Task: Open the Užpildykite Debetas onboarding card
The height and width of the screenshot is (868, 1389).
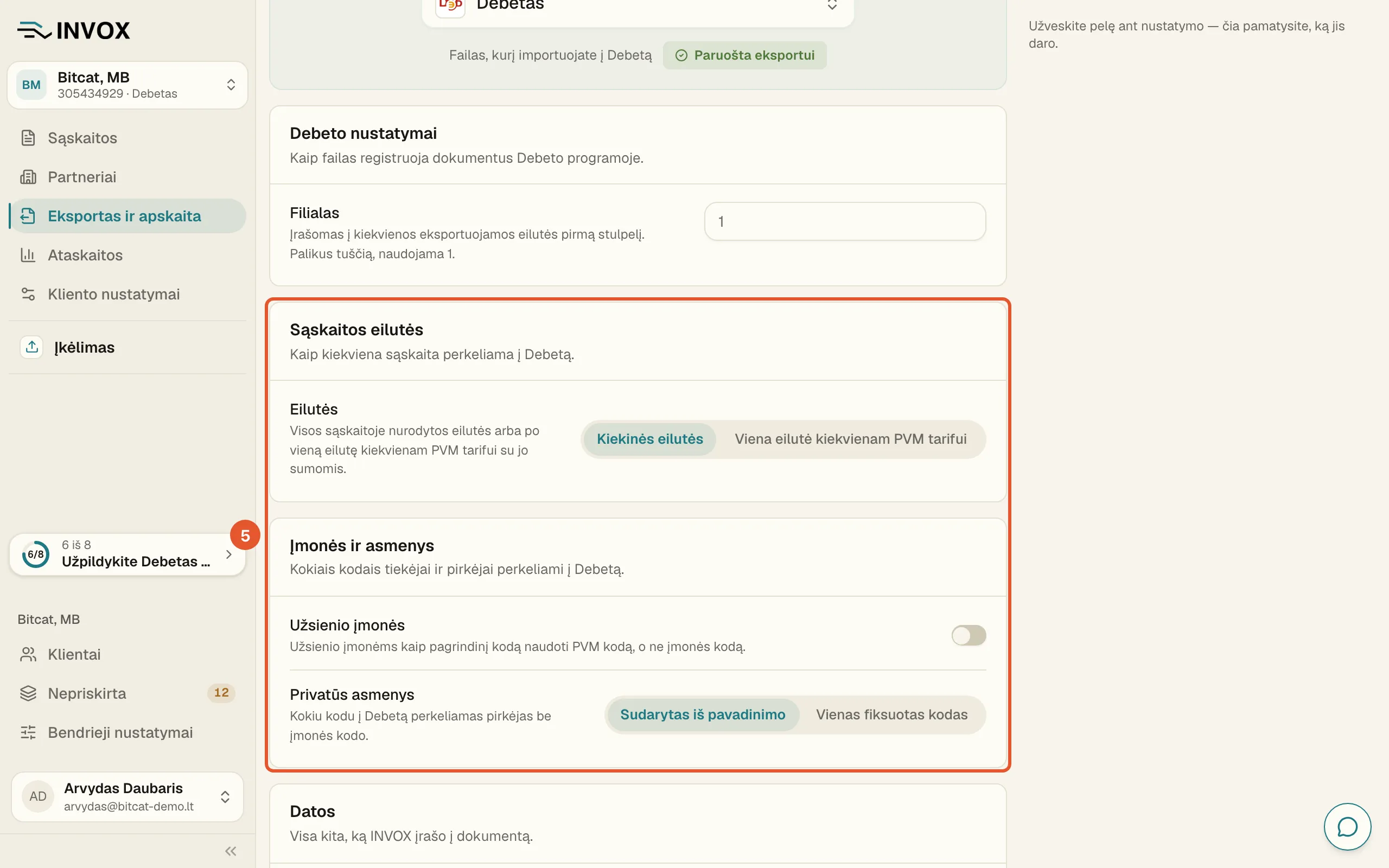Action: pos(128,554)
